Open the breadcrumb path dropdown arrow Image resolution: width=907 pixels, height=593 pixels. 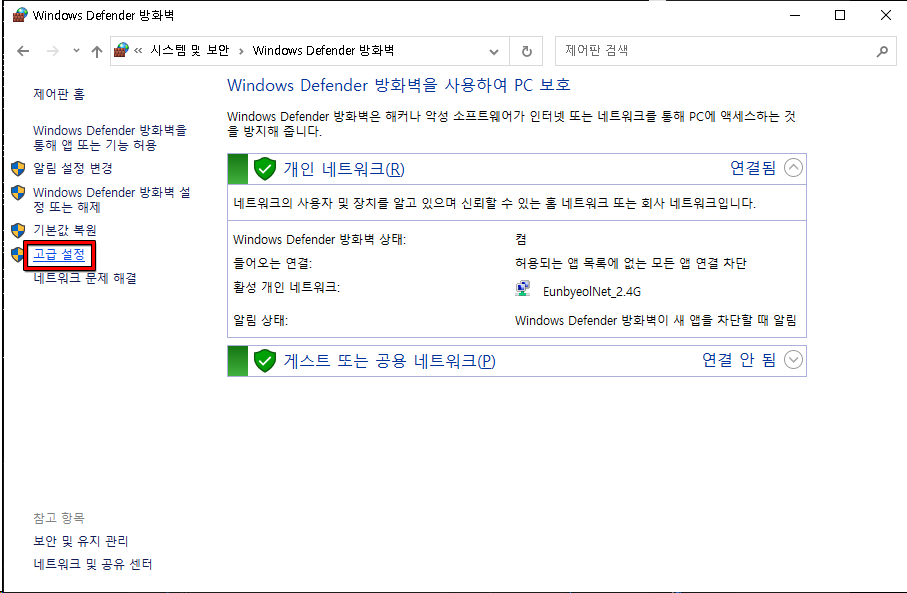[x=493, y=51]
